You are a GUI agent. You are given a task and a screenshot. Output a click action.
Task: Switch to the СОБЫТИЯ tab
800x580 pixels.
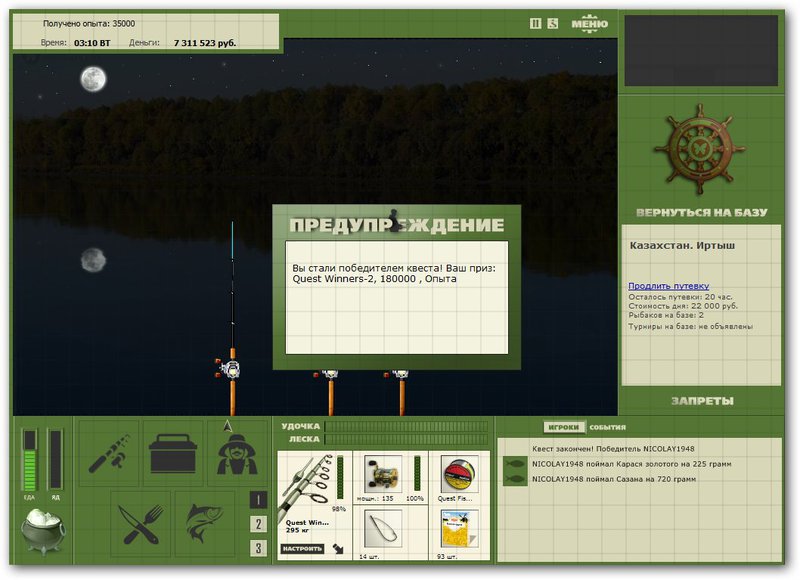[x=608, y=427]
